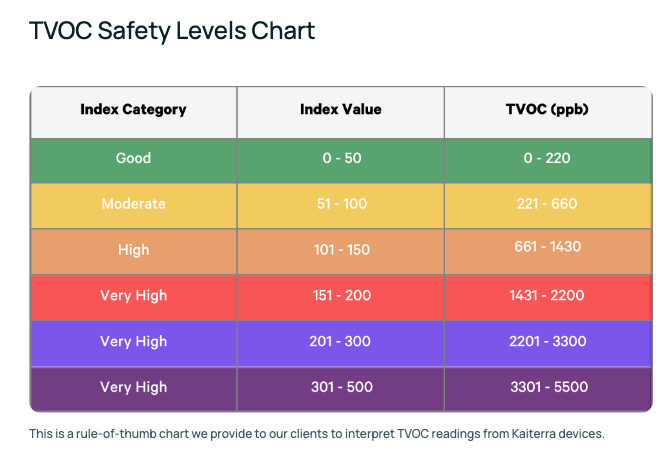This screenshot has width=670, height=453.
Task: Click the TVOC 1431 - 2200 cell
Action: click(548, 297)
